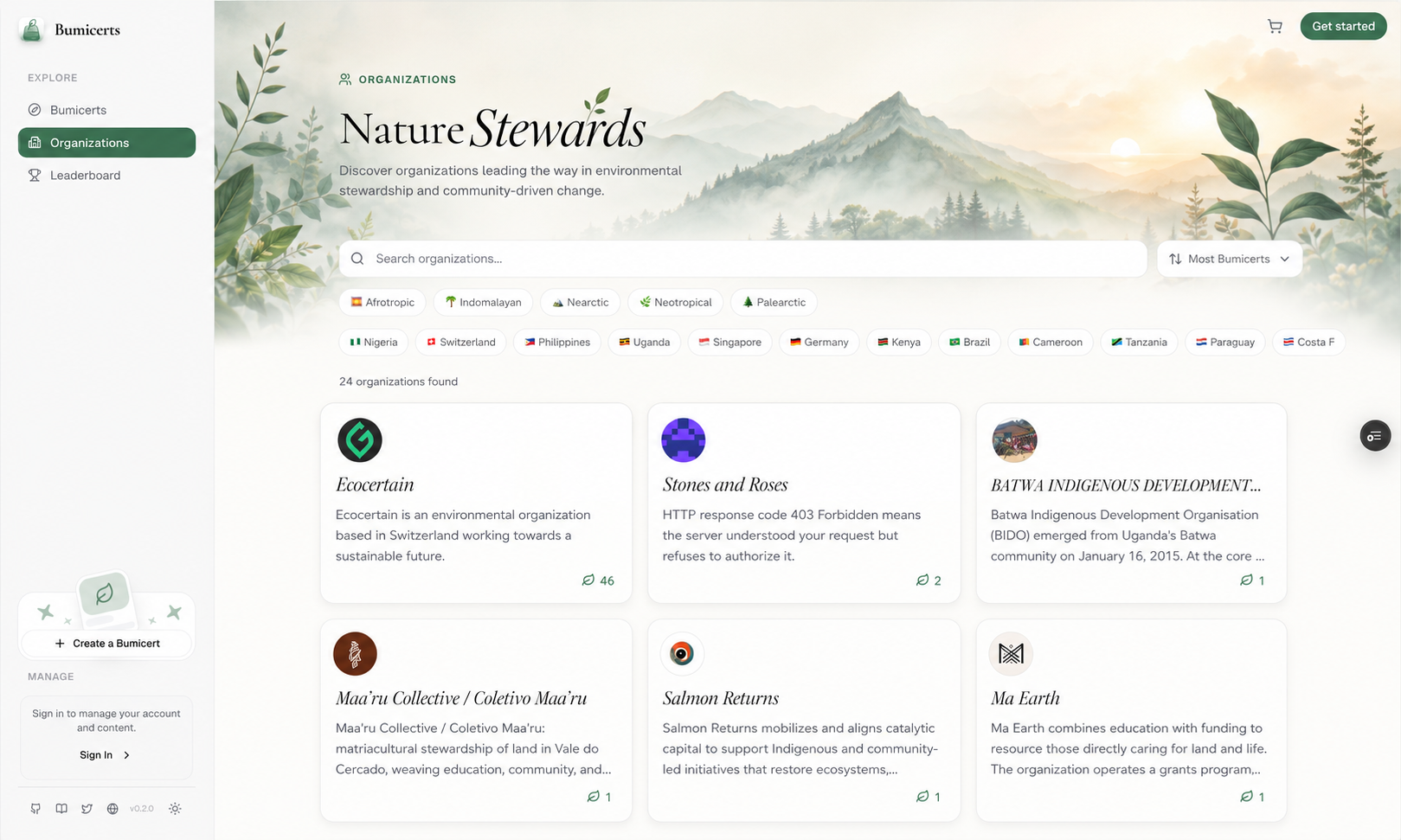Open the Leaderboard page

(106, 175)
